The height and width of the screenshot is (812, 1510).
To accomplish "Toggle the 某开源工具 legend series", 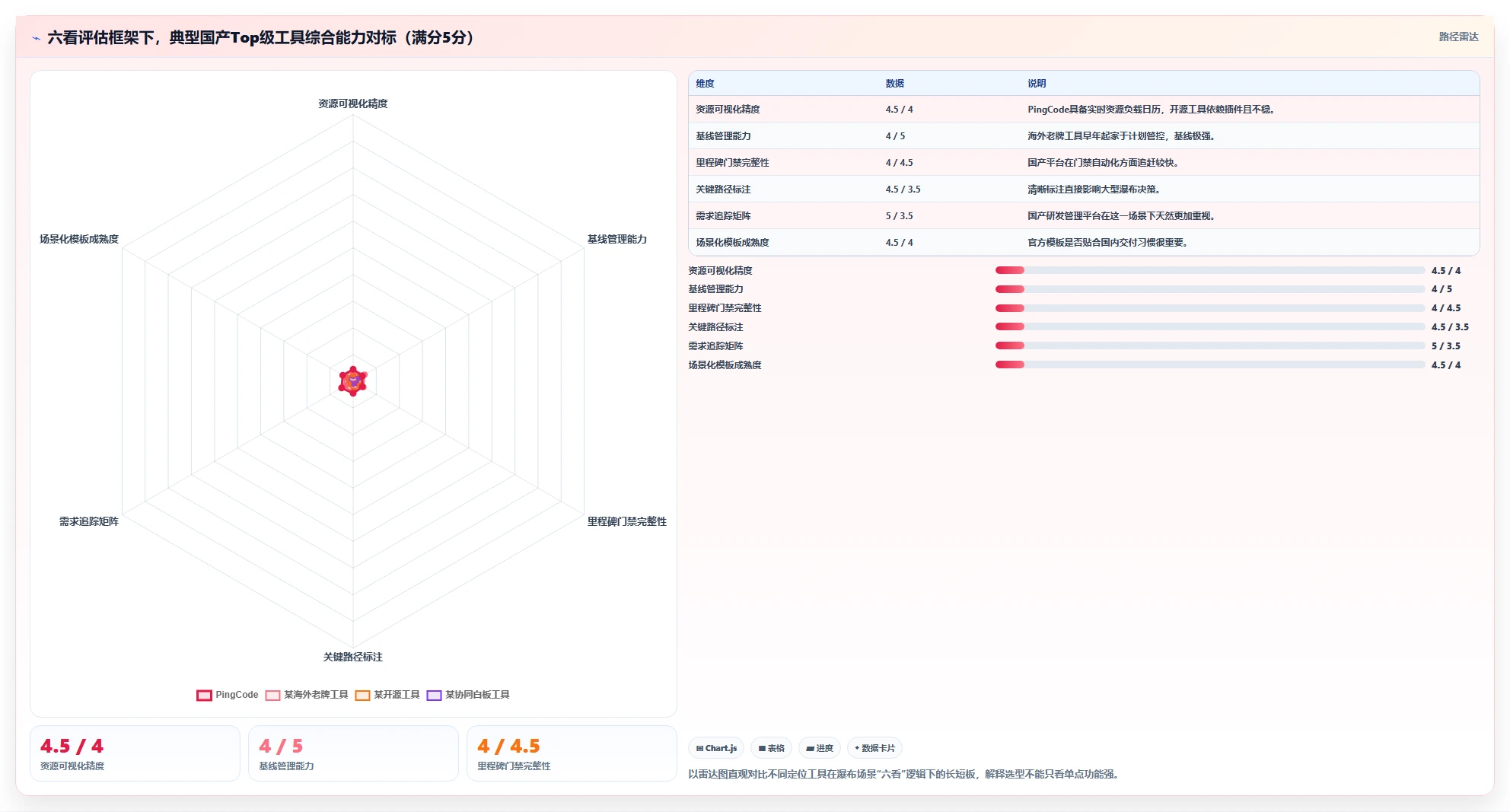I will point(387,695).
